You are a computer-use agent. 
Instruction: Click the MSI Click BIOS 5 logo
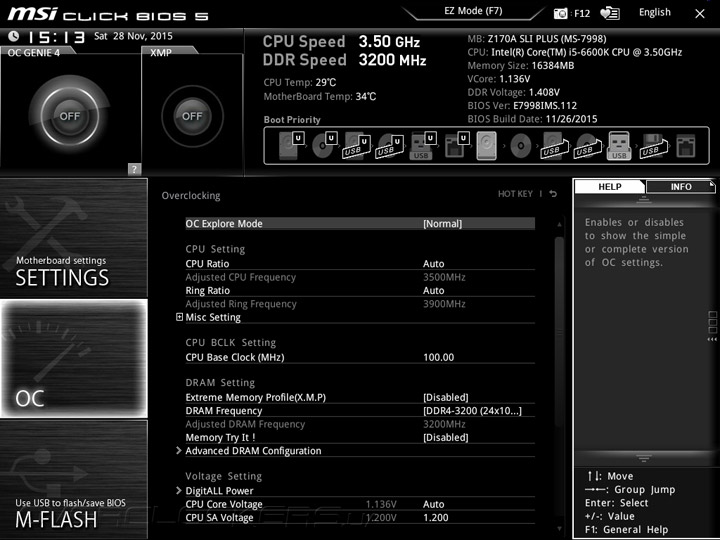coord(108,14)
